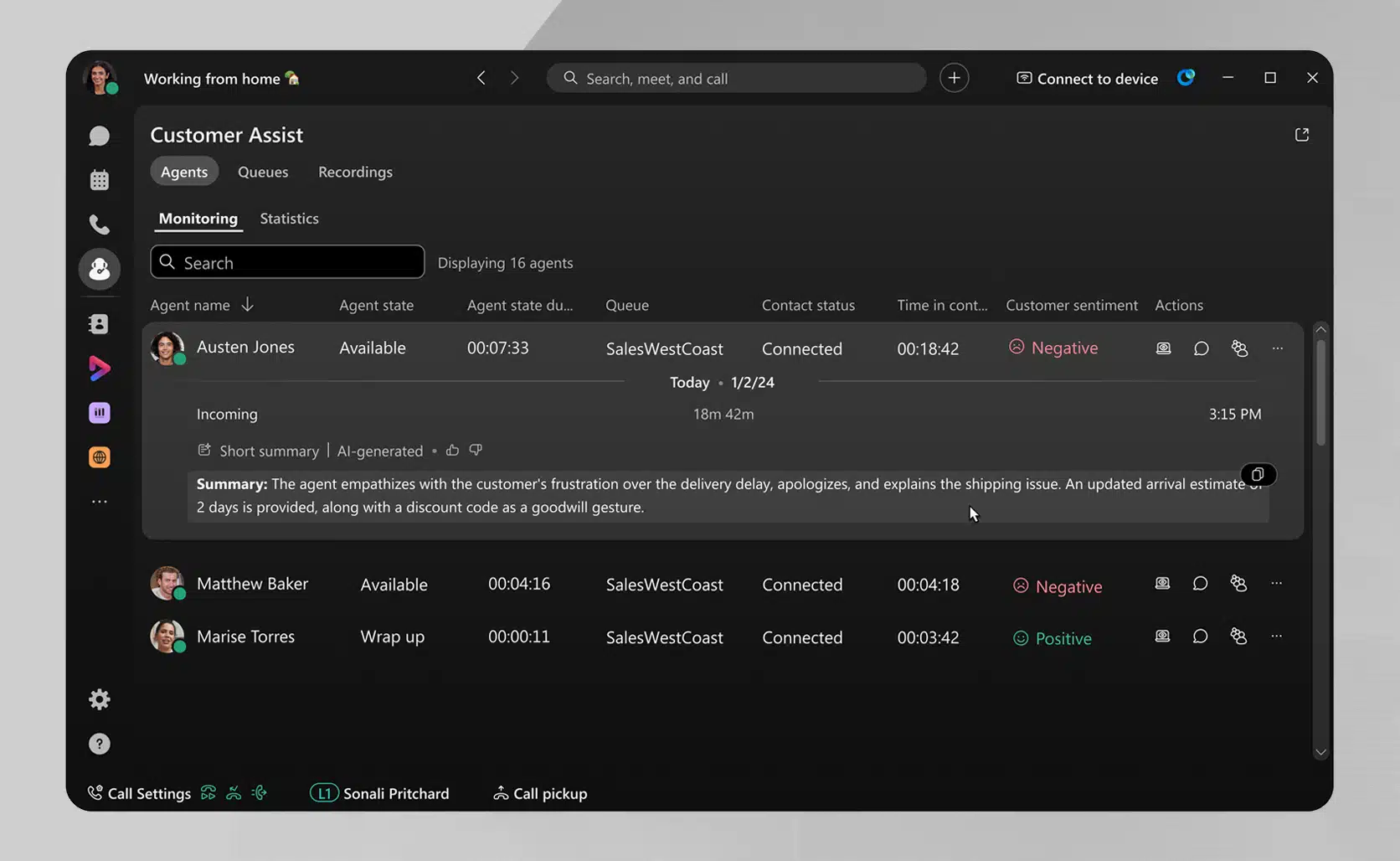Select the Statistics sub-tab

pyautogui.click(x=289, y=219)
